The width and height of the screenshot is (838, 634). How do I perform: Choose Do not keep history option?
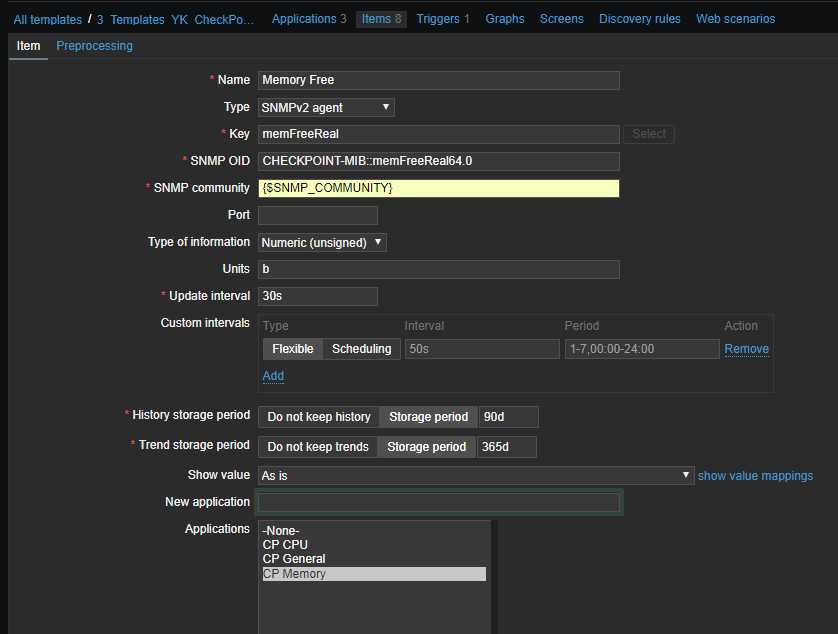pos(319,417)
